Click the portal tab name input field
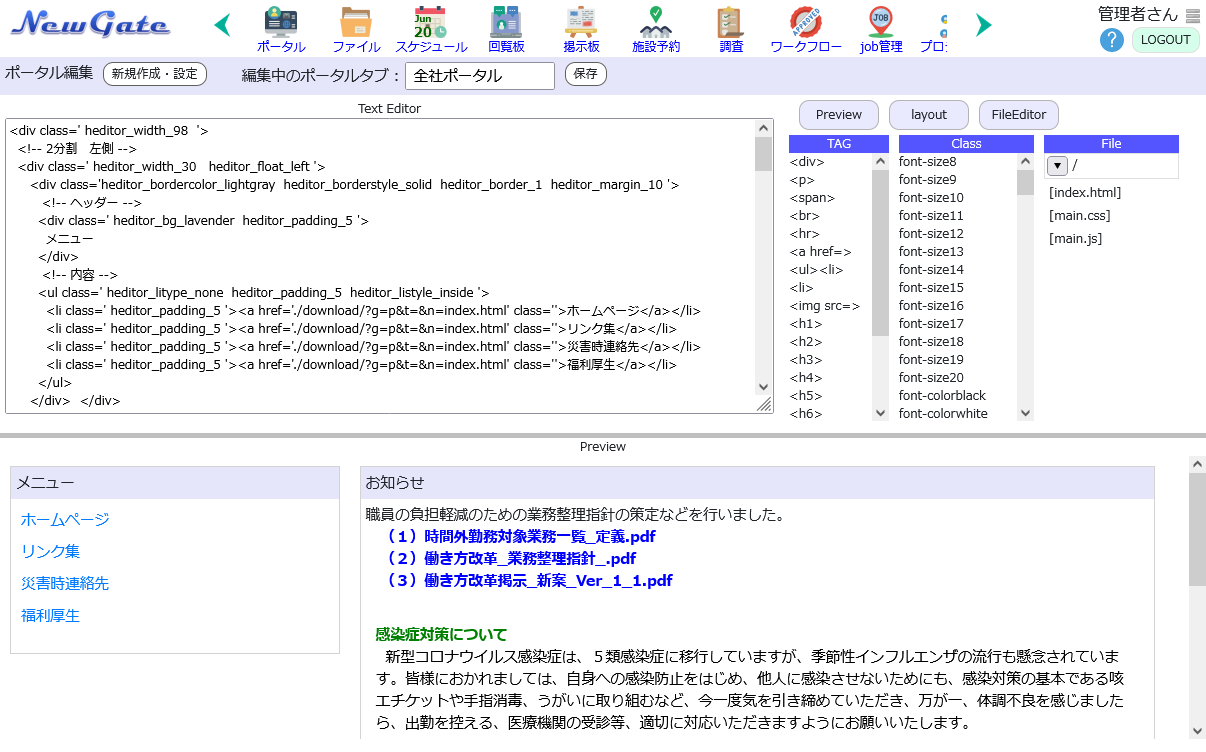1206x752 pixels. click(x=479, y=76)
